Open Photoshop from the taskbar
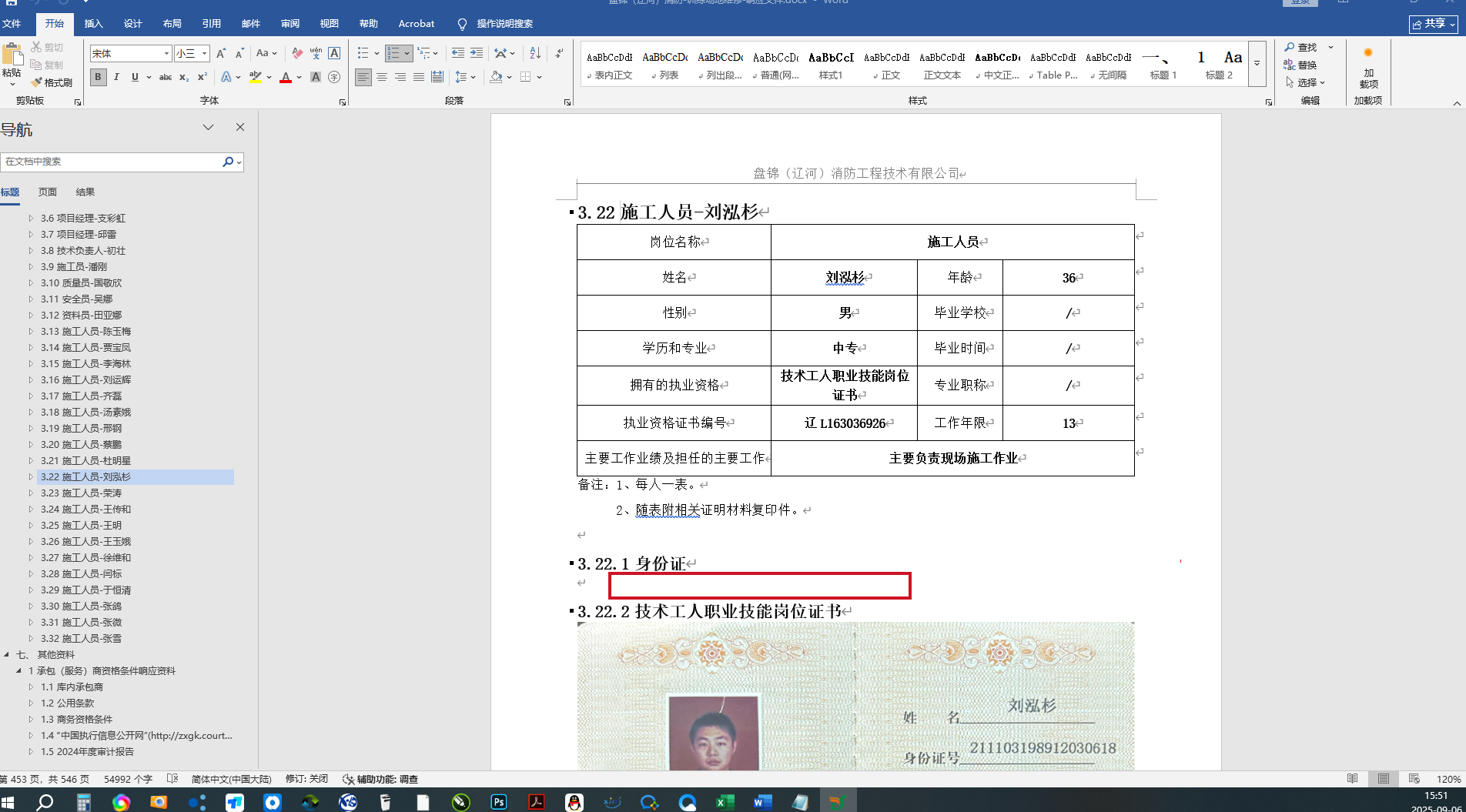 [499, 802]
